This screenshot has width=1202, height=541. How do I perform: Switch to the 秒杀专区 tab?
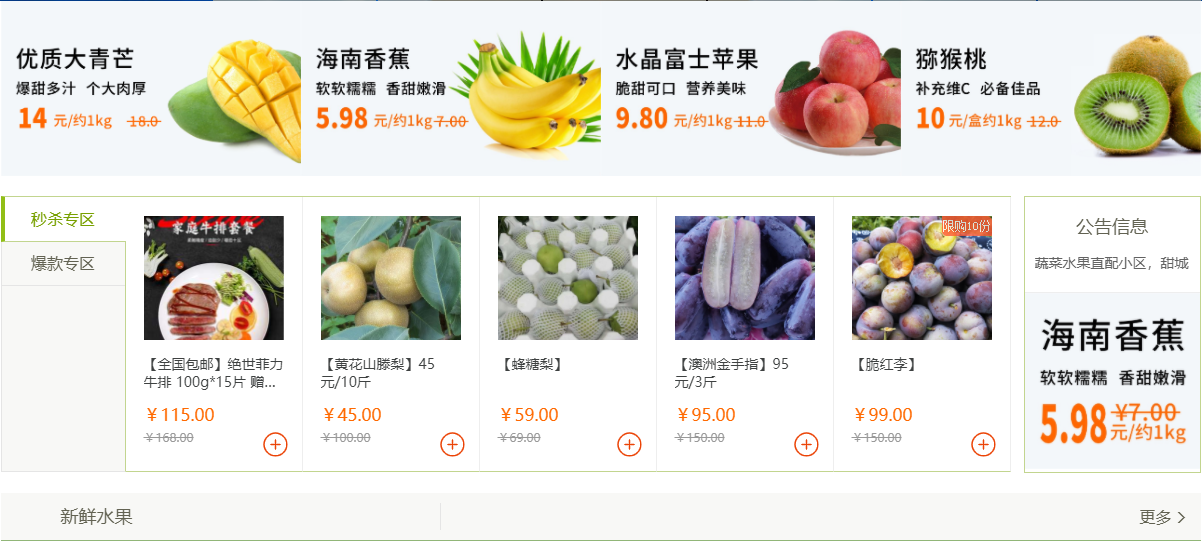point(63,219)
